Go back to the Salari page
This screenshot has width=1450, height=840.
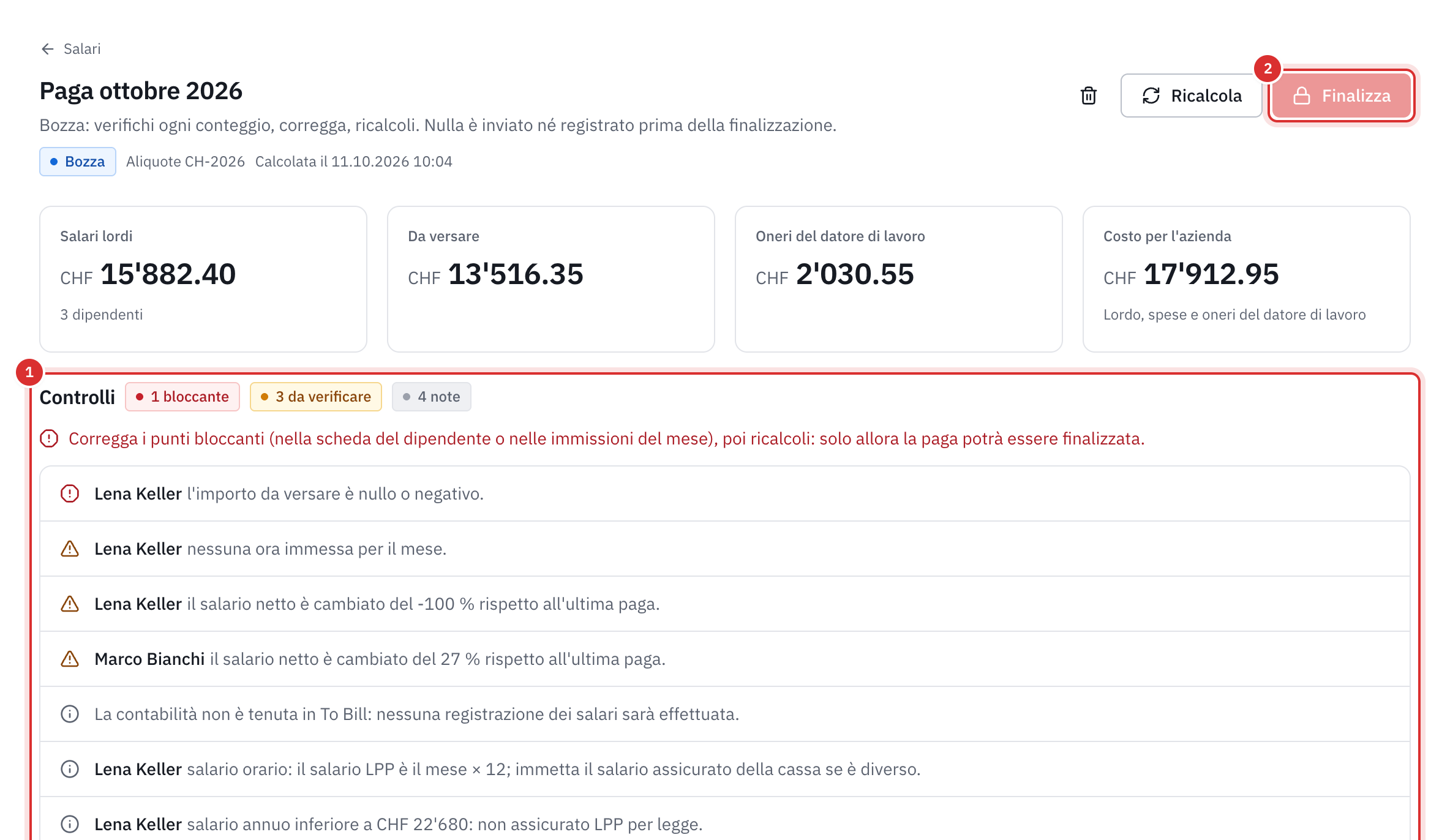[x=70, y=49]
